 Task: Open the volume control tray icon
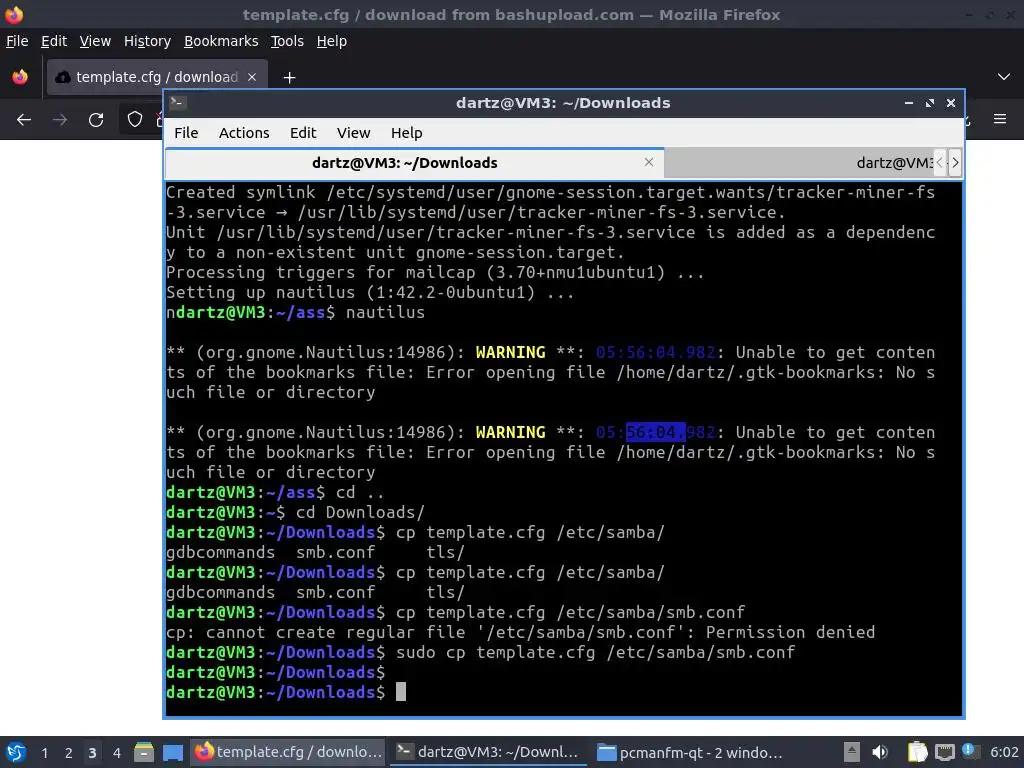(880, 752)
